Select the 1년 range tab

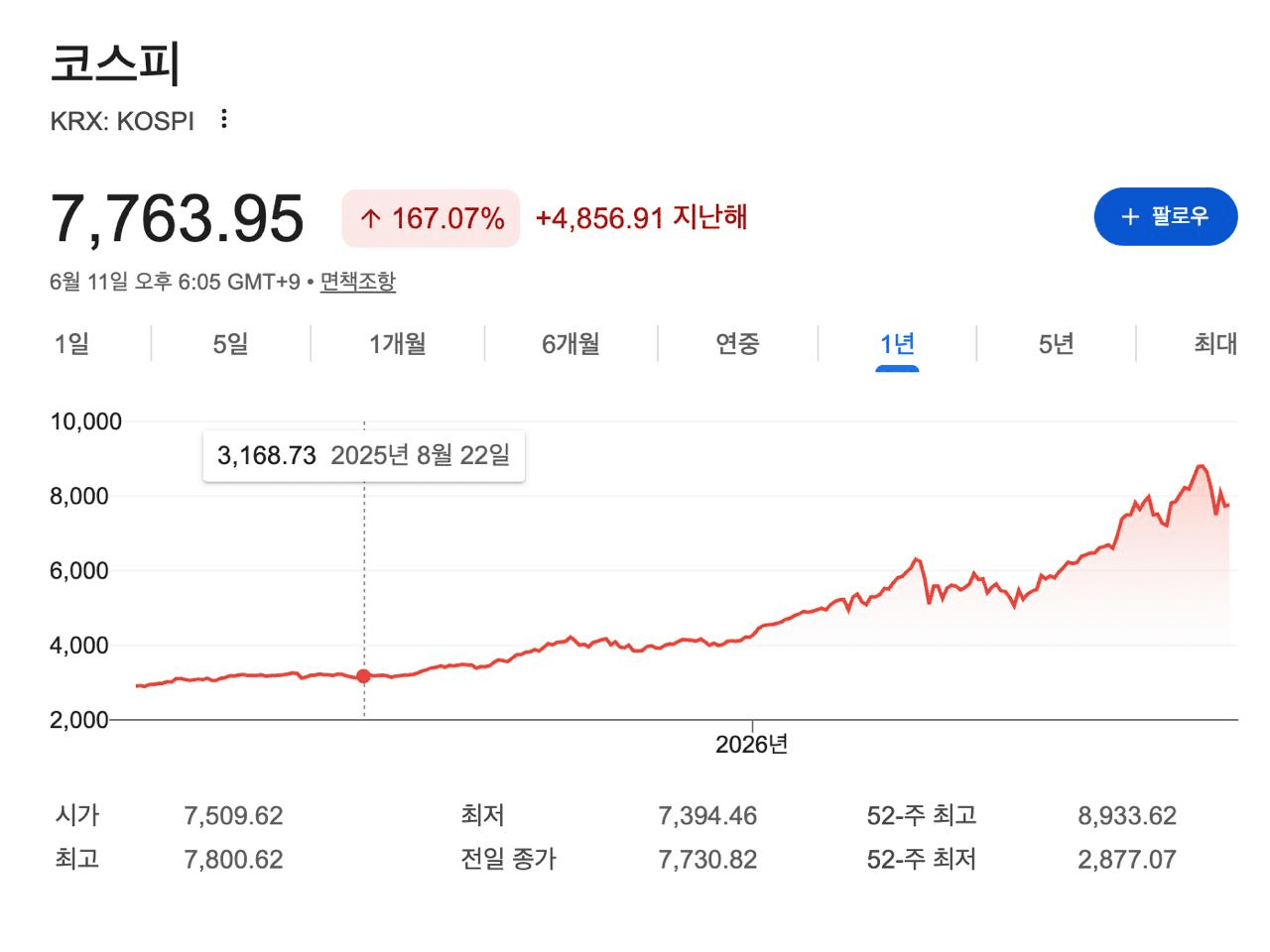point(897,344)
